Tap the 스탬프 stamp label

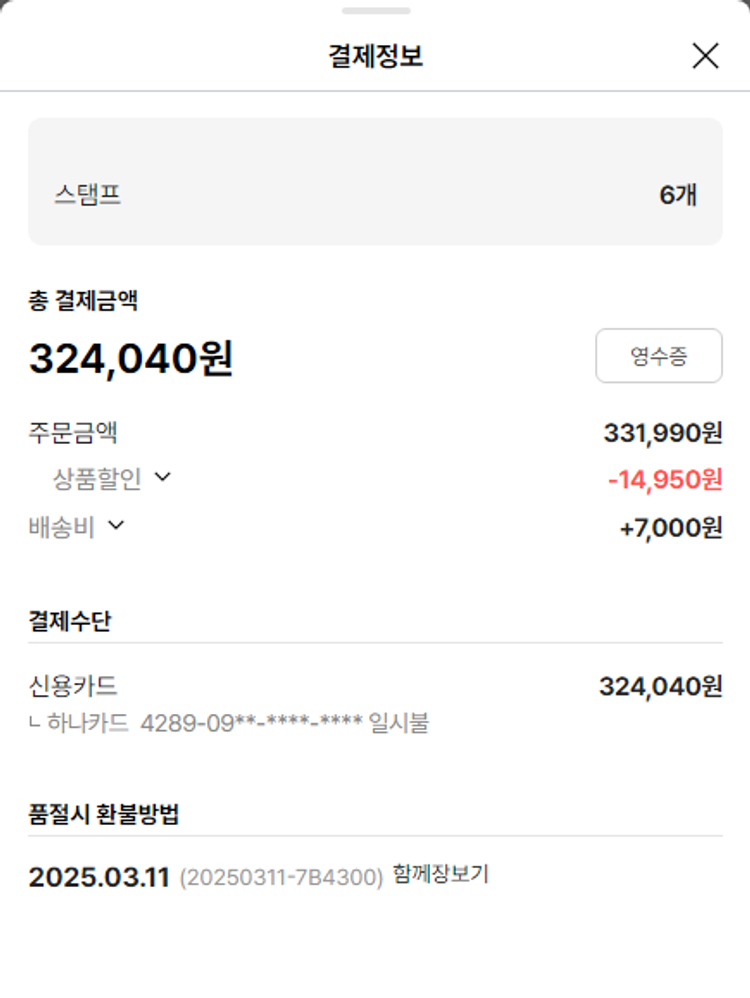88,194
